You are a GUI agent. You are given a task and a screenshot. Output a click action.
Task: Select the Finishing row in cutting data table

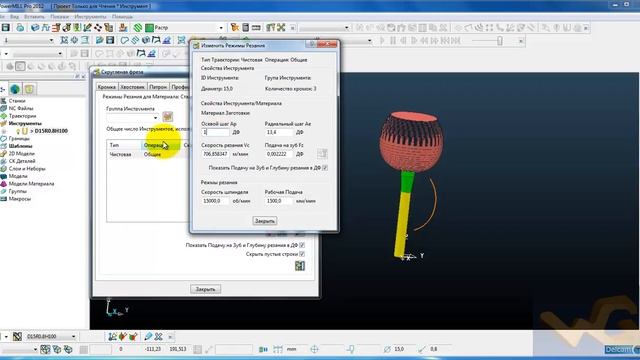pos(147,154)
